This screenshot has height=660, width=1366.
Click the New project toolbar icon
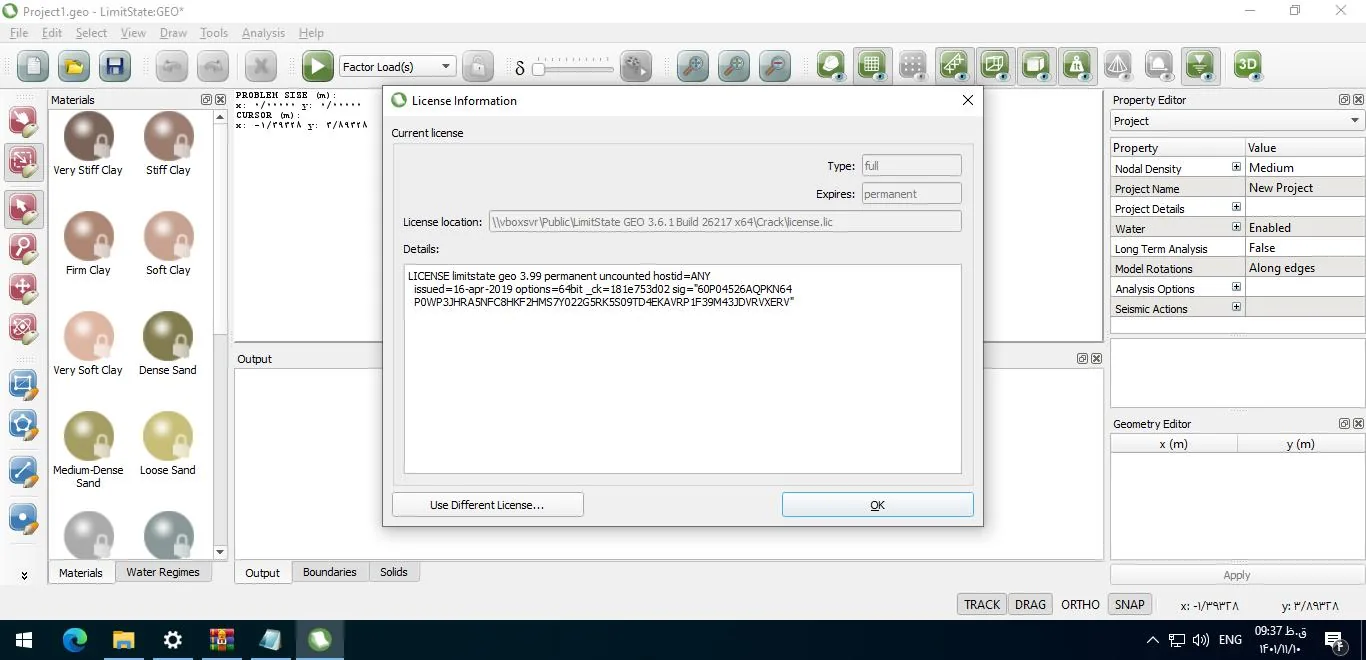pyautogui.click(x=34, y=67)
